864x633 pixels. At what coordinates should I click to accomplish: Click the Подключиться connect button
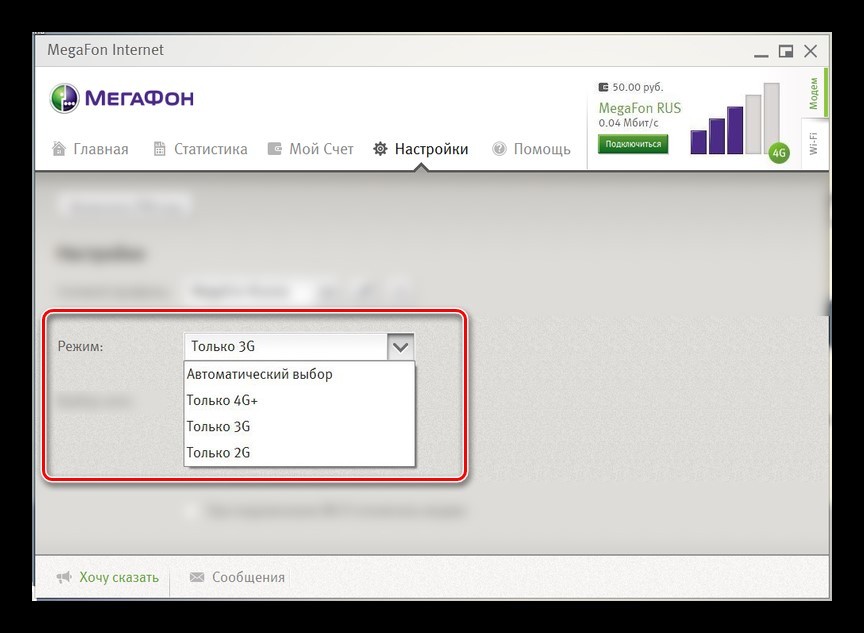[x=633, y=144]
